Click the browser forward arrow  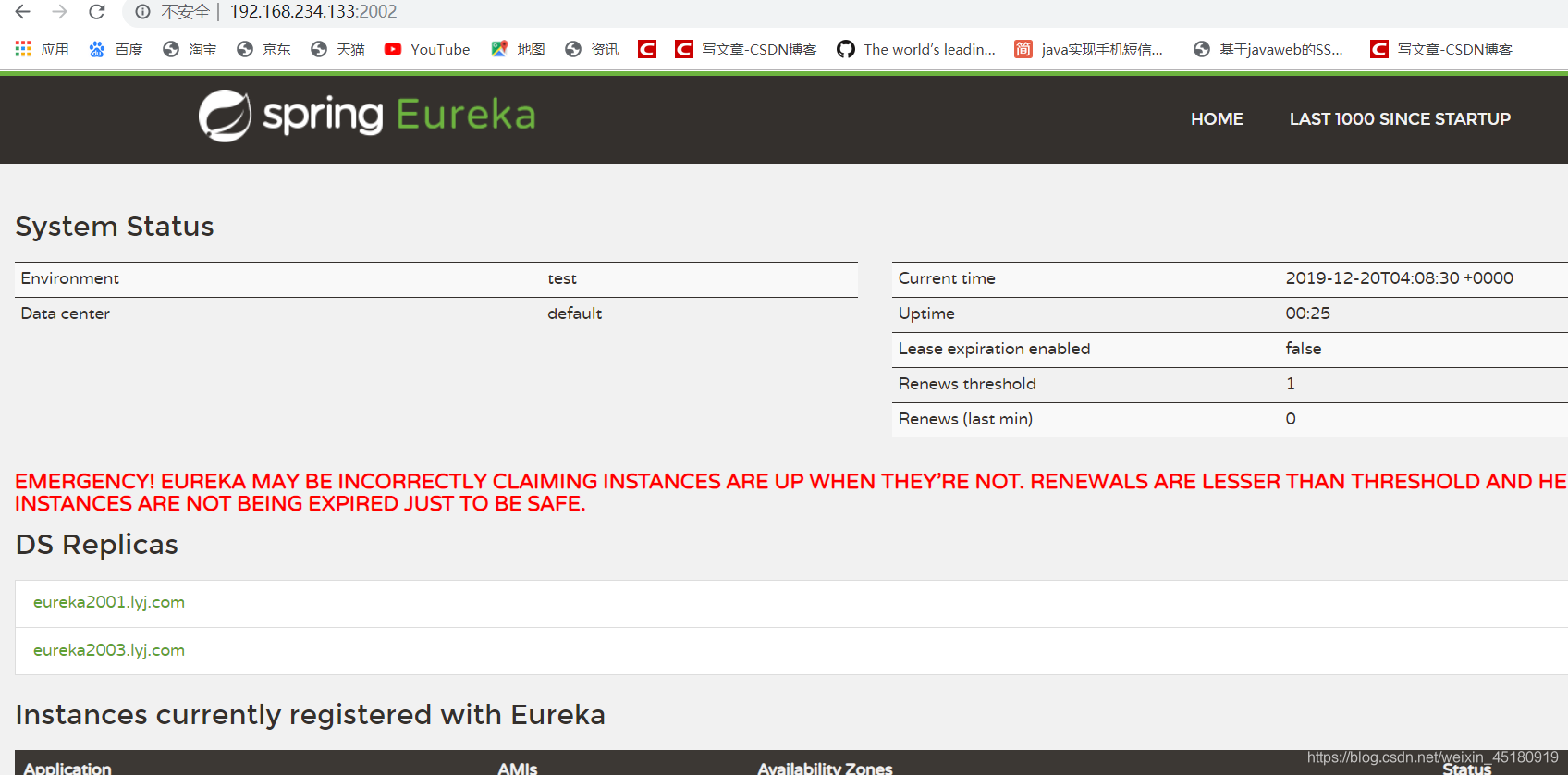pyautogui.click(x=60, y=12)
